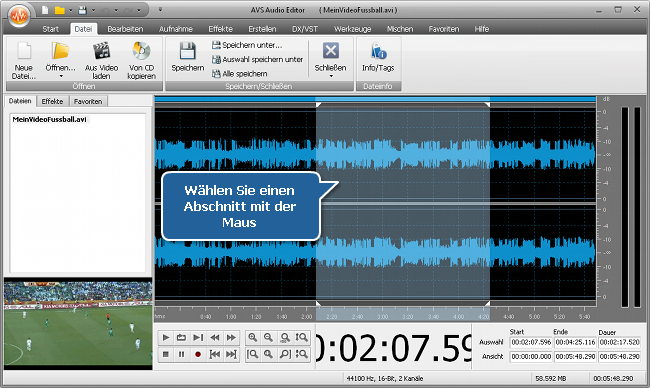Image resolution: width=650 pixels, height=388 pixels.
Task: Choose Alle speichern in the ribbon
Action: click(240, 74)
